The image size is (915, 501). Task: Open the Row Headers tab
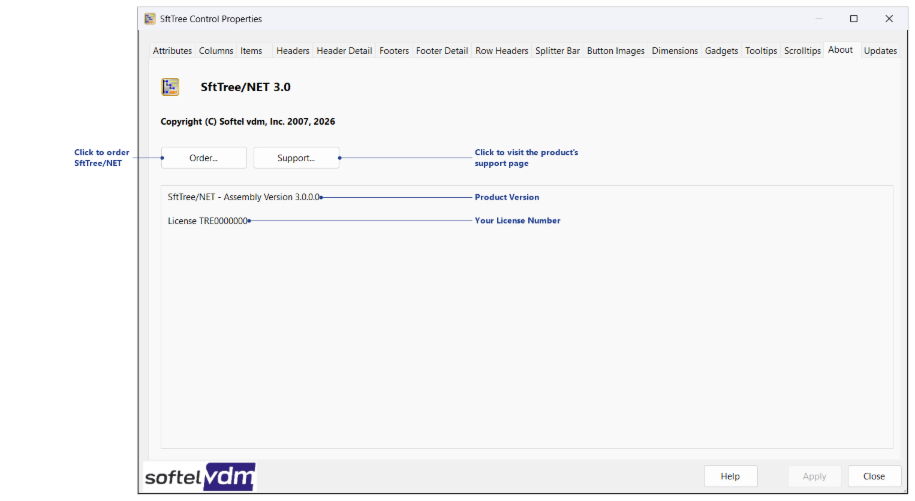click(x=501, y=51)
